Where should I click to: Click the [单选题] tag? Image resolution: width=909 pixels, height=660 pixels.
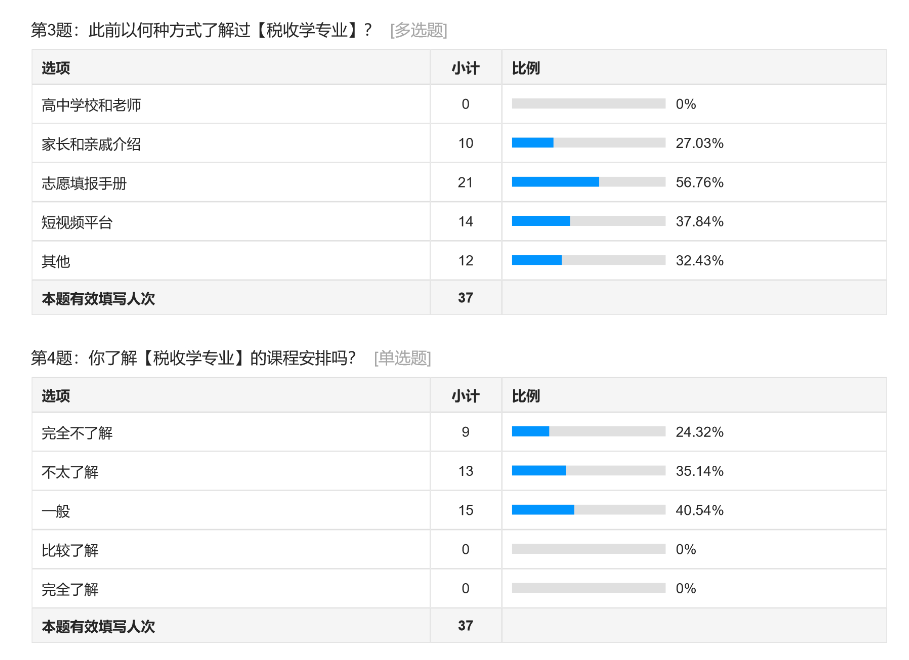pos(402,358)
